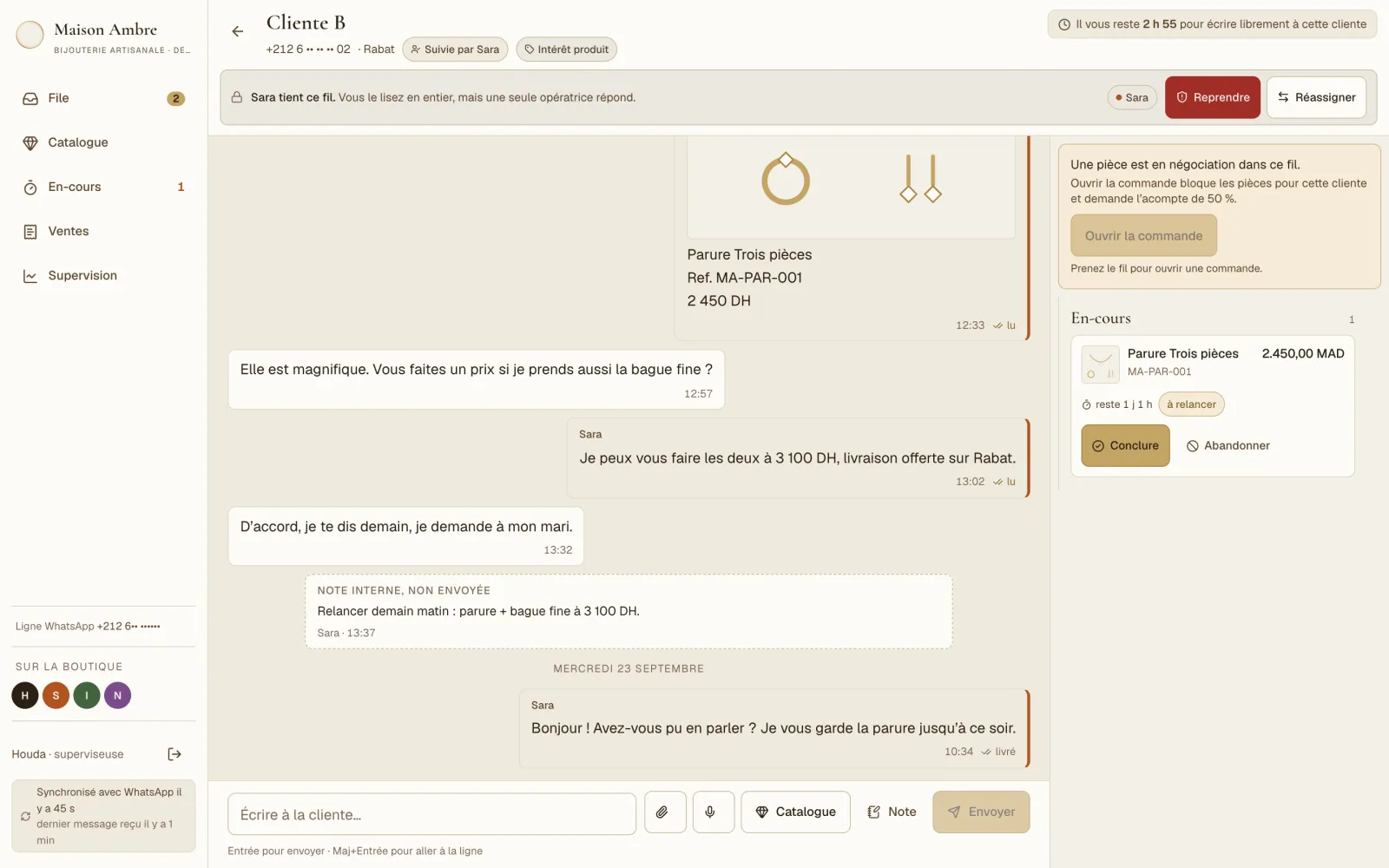Conclude the Parure Trois pièces sale

click(1125, 445)
